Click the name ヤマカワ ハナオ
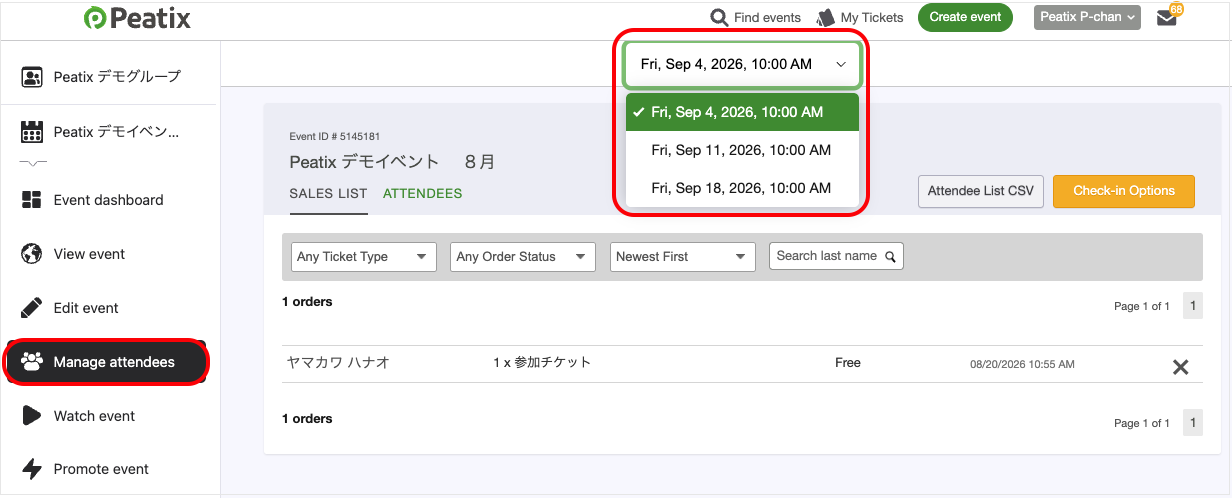Image resolution: width=1232 pixels, height=498 pixels. (338, 363)
